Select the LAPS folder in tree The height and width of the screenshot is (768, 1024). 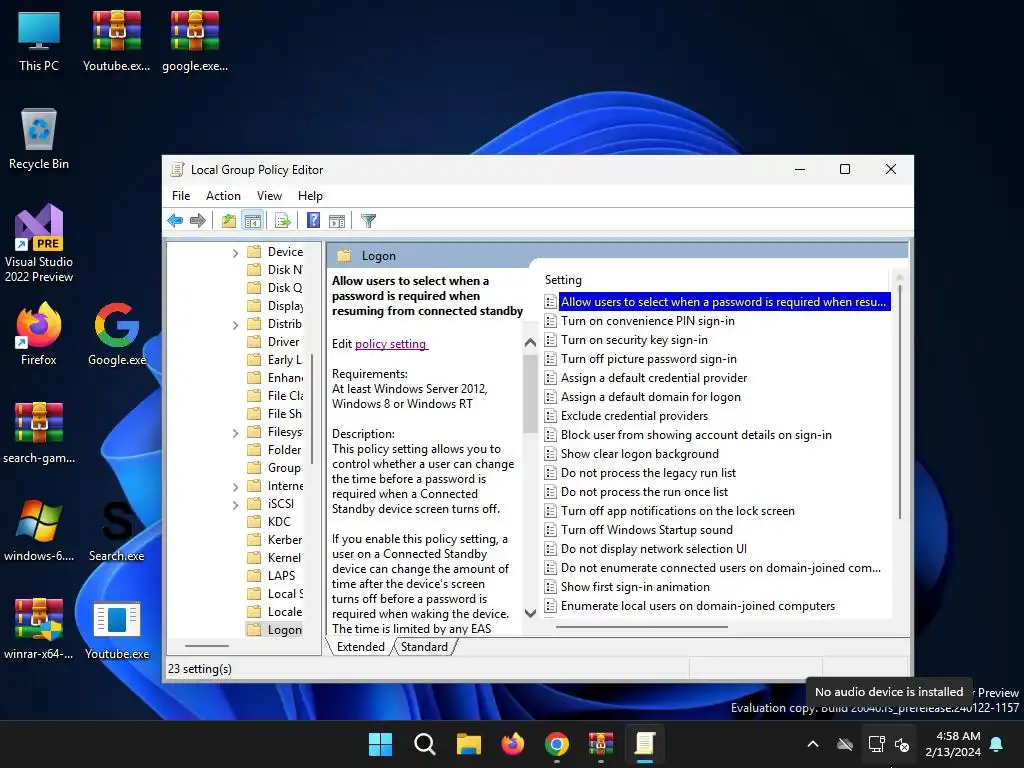pos(272,575)
